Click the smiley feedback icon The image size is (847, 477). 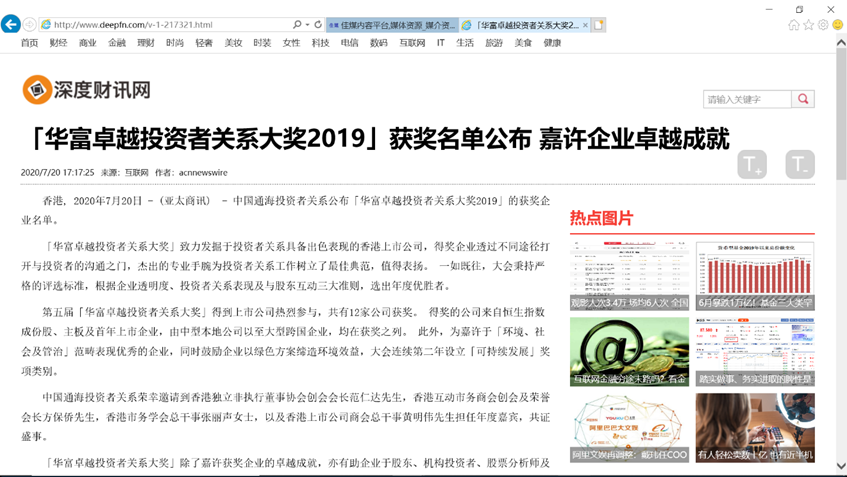click(838, 25)
